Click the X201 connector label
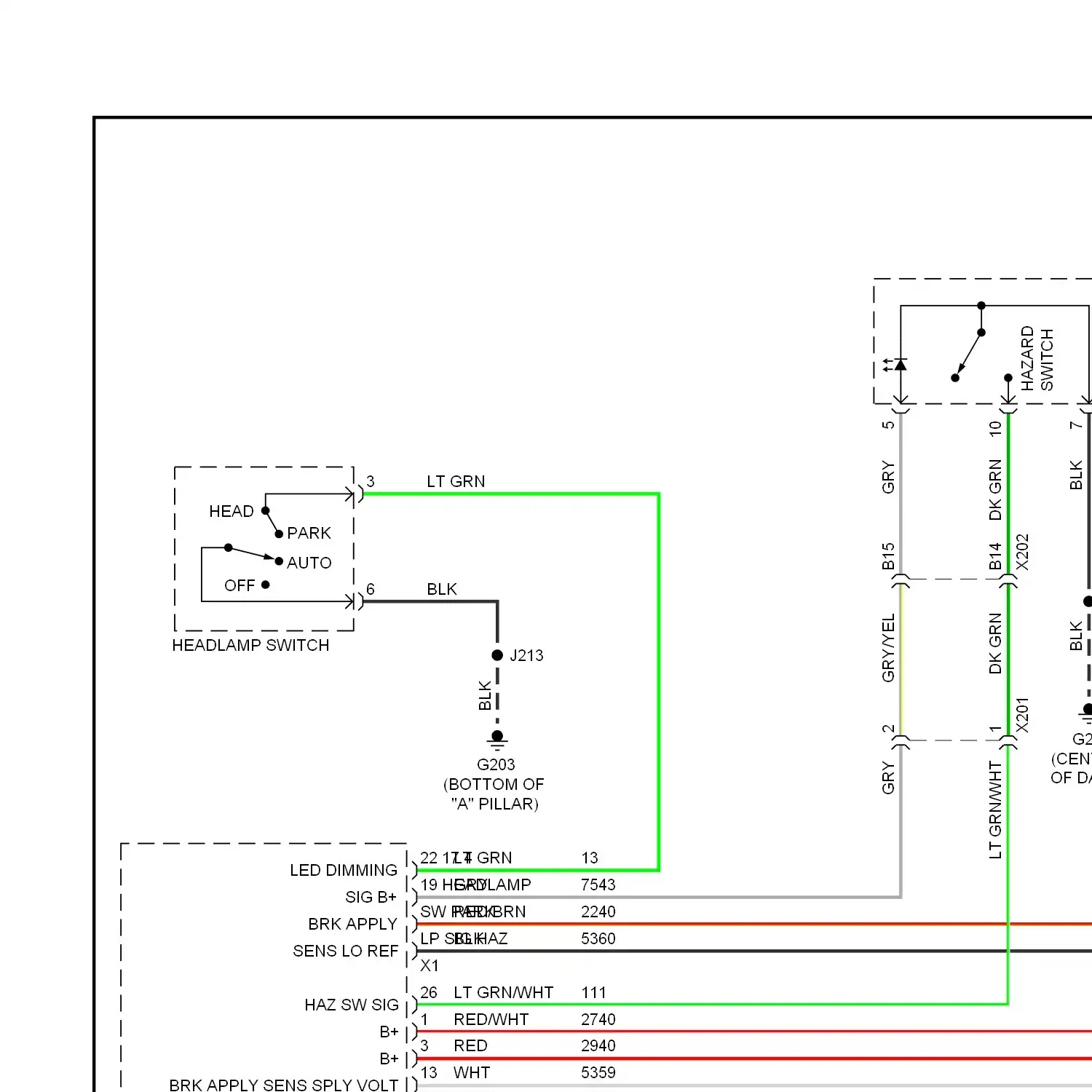Viewport: 1092px width, 1092px height. [x=1022, y=715]
